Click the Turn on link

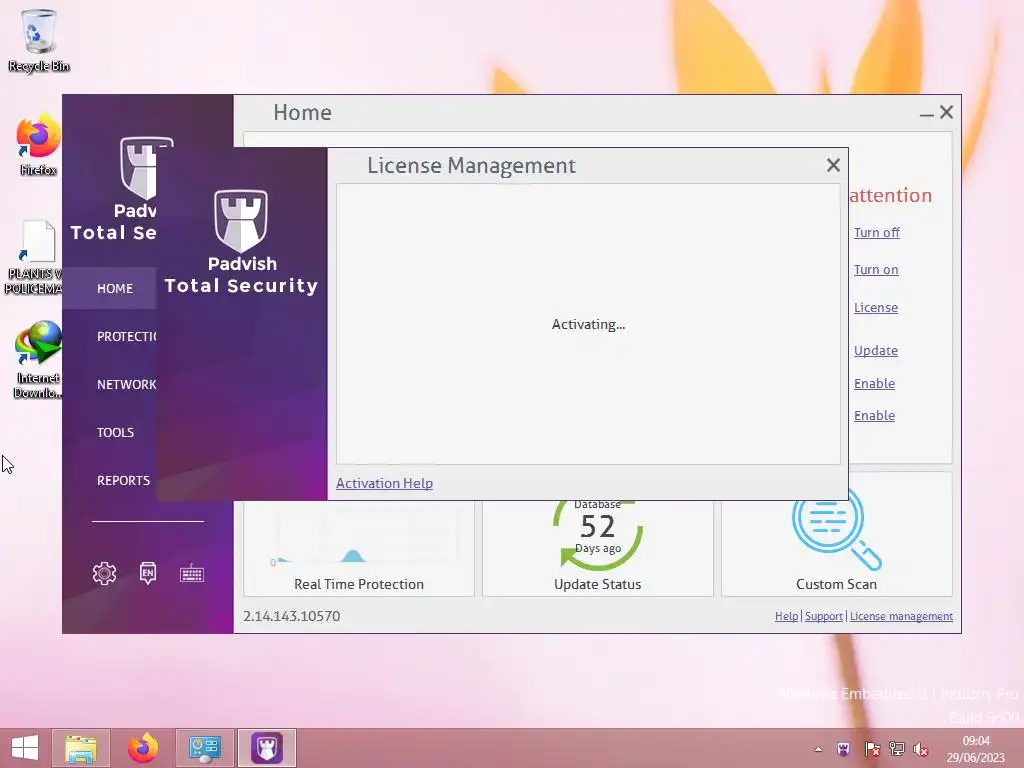click(x=876, y=270)
